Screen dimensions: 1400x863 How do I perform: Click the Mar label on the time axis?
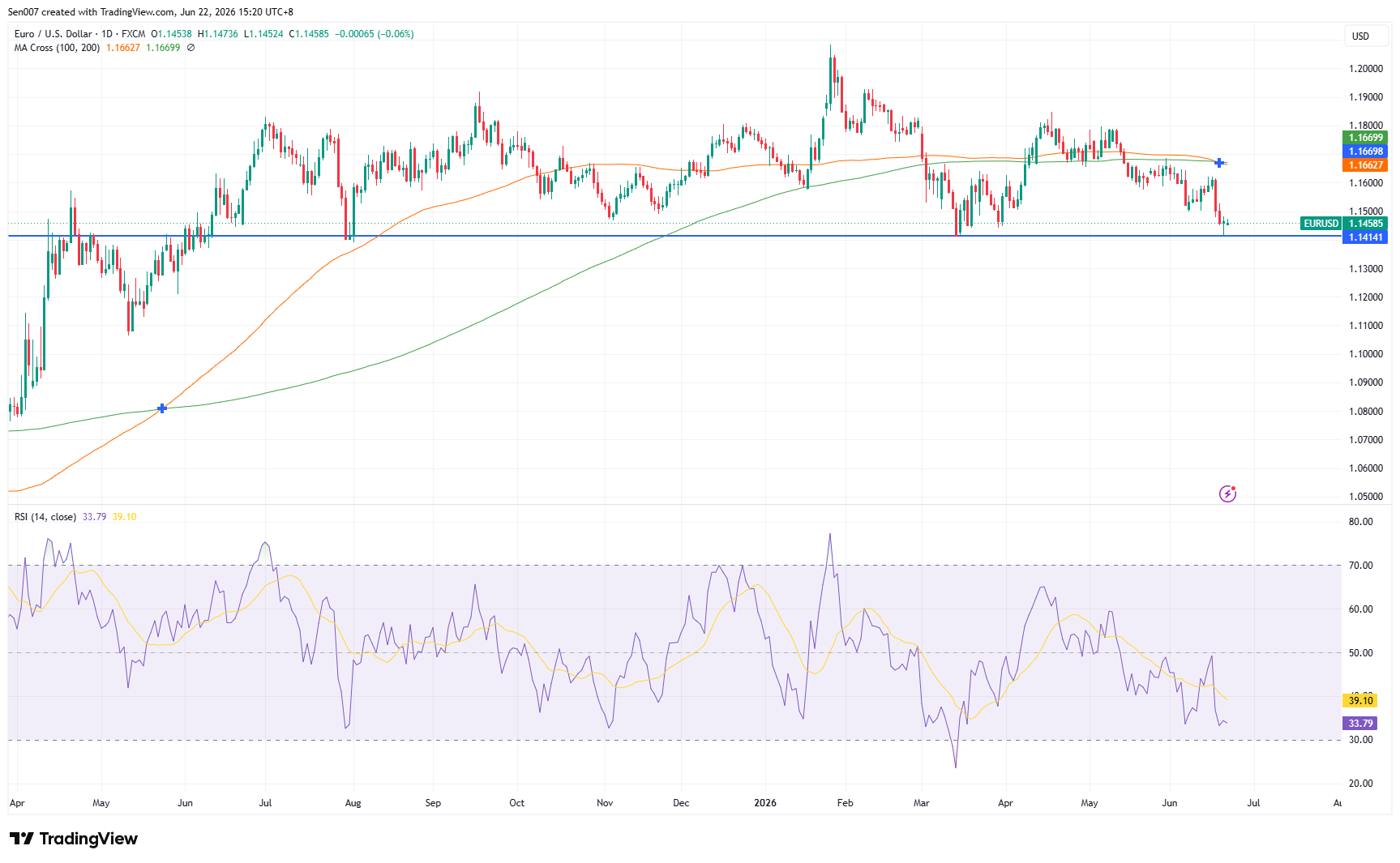922,803
